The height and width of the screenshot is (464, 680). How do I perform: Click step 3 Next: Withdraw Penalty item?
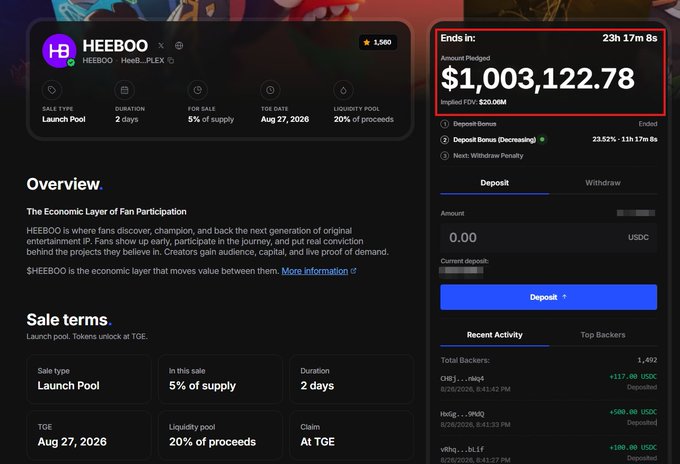click(x=482, y=156)
